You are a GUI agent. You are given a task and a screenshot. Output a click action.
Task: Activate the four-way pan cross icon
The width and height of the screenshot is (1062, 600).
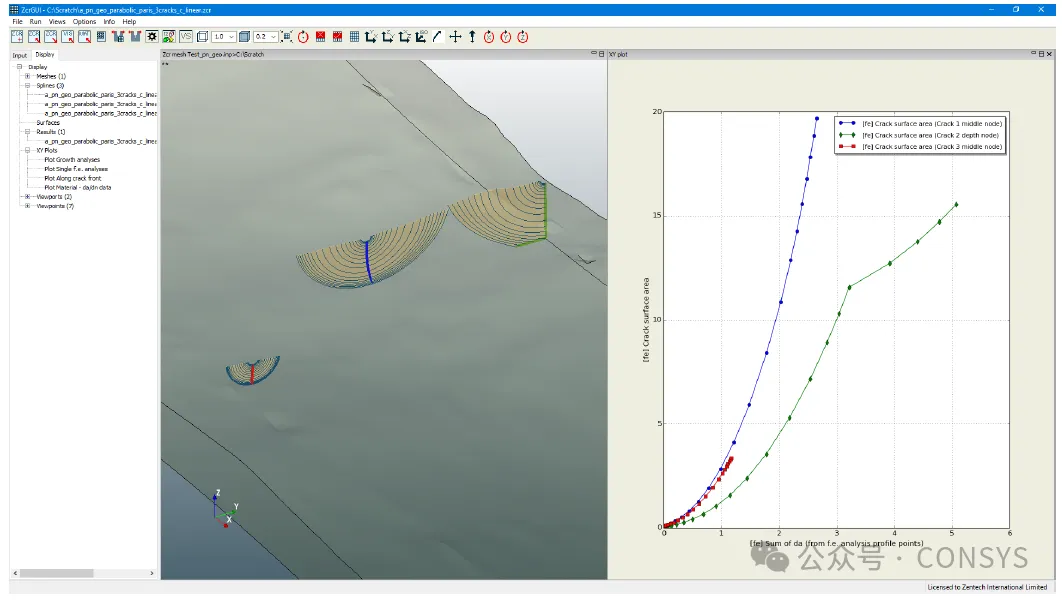click(455, 37)
